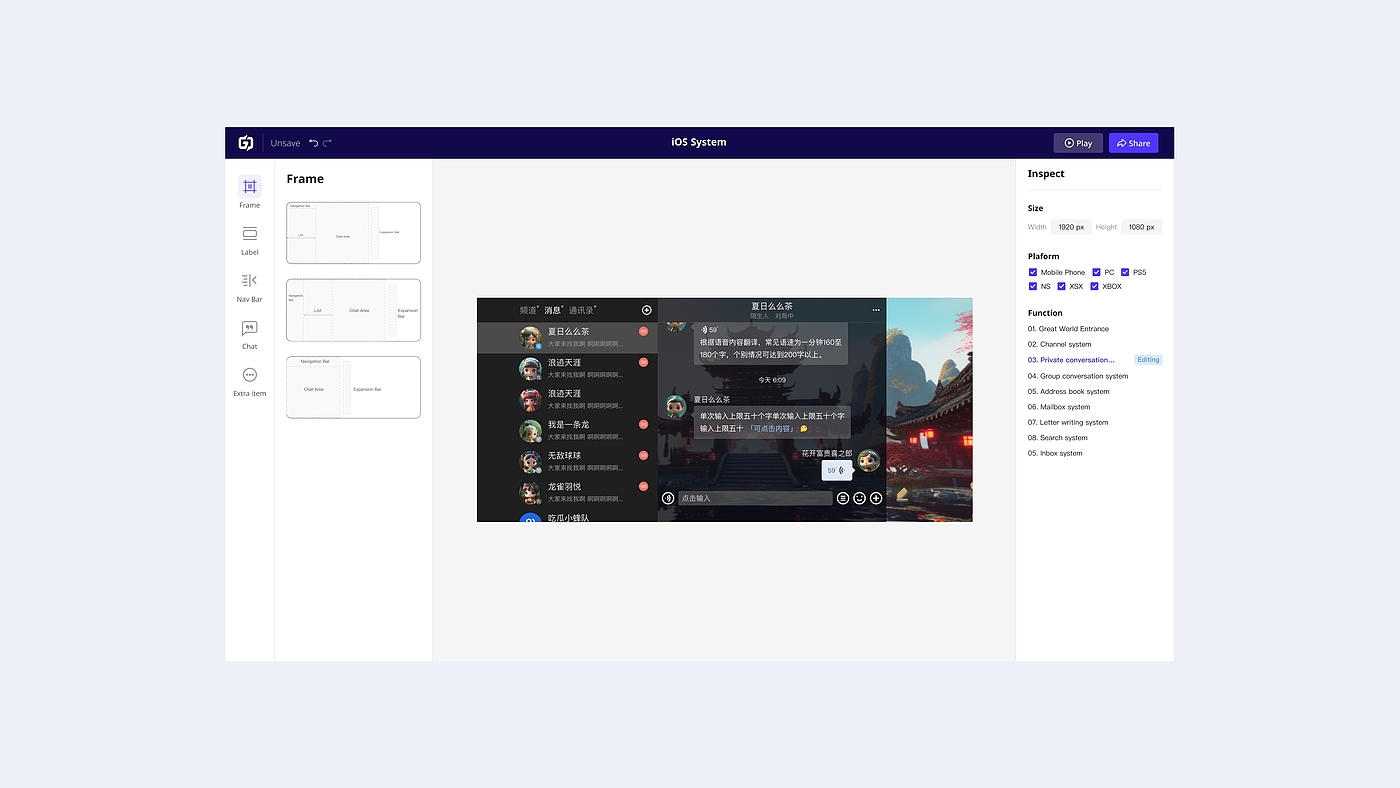Click the 夏日么么茶 title in the chat header

pyautogui.click(x=772, y=306)
